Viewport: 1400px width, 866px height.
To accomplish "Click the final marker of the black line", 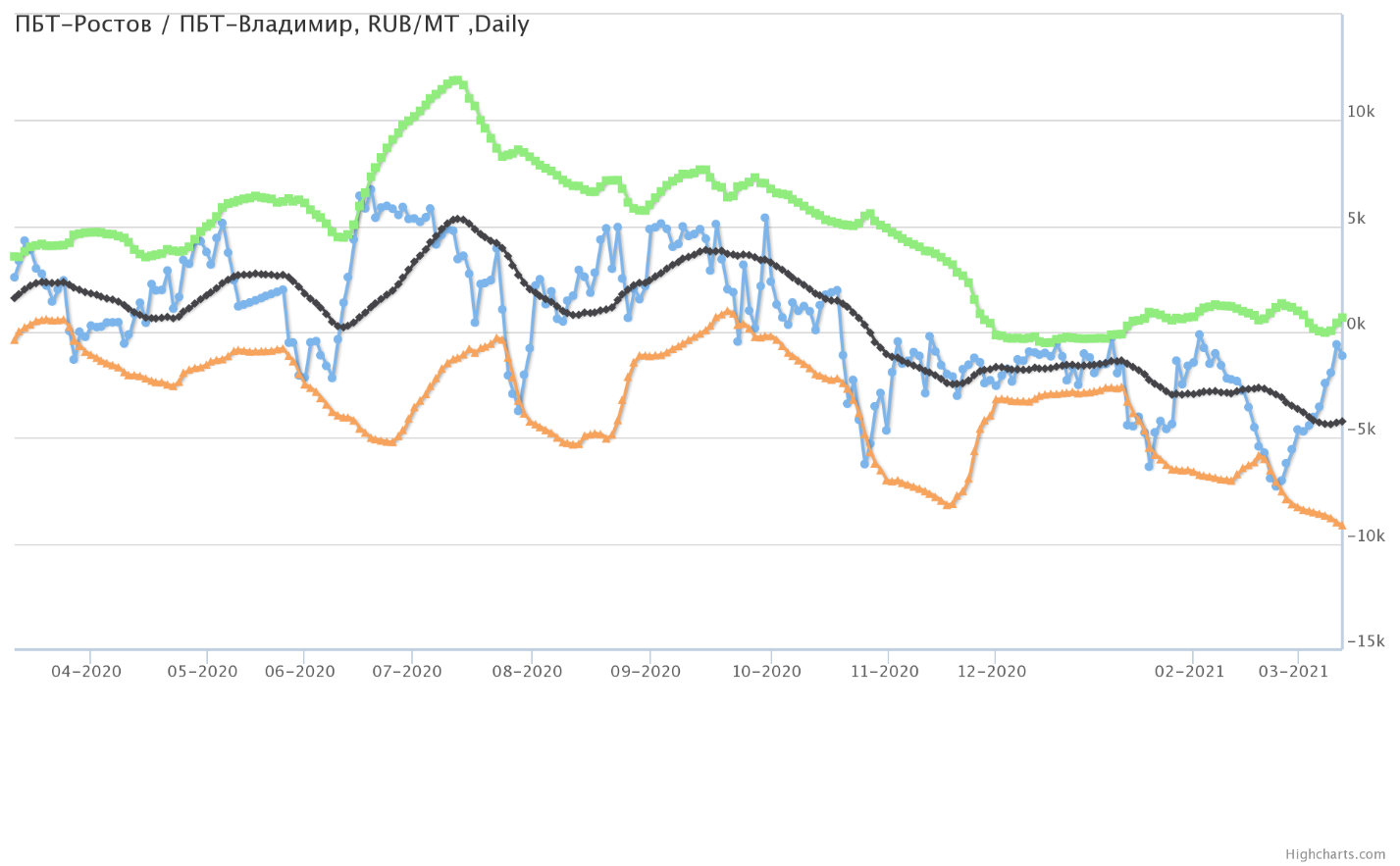I will point(1341,421).
